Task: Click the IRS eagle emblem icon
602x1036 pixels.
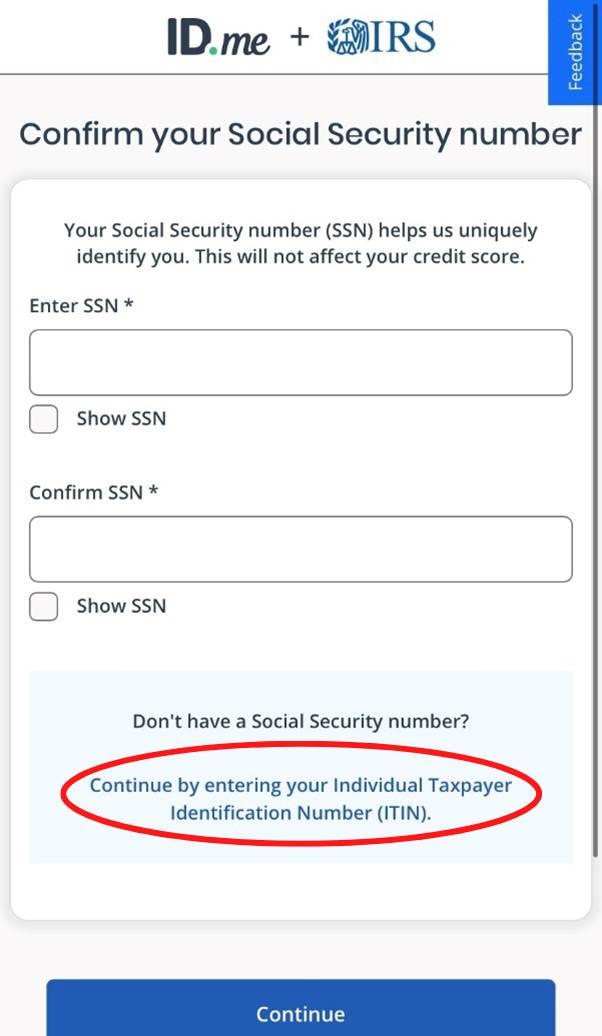Action: point(347,37)
